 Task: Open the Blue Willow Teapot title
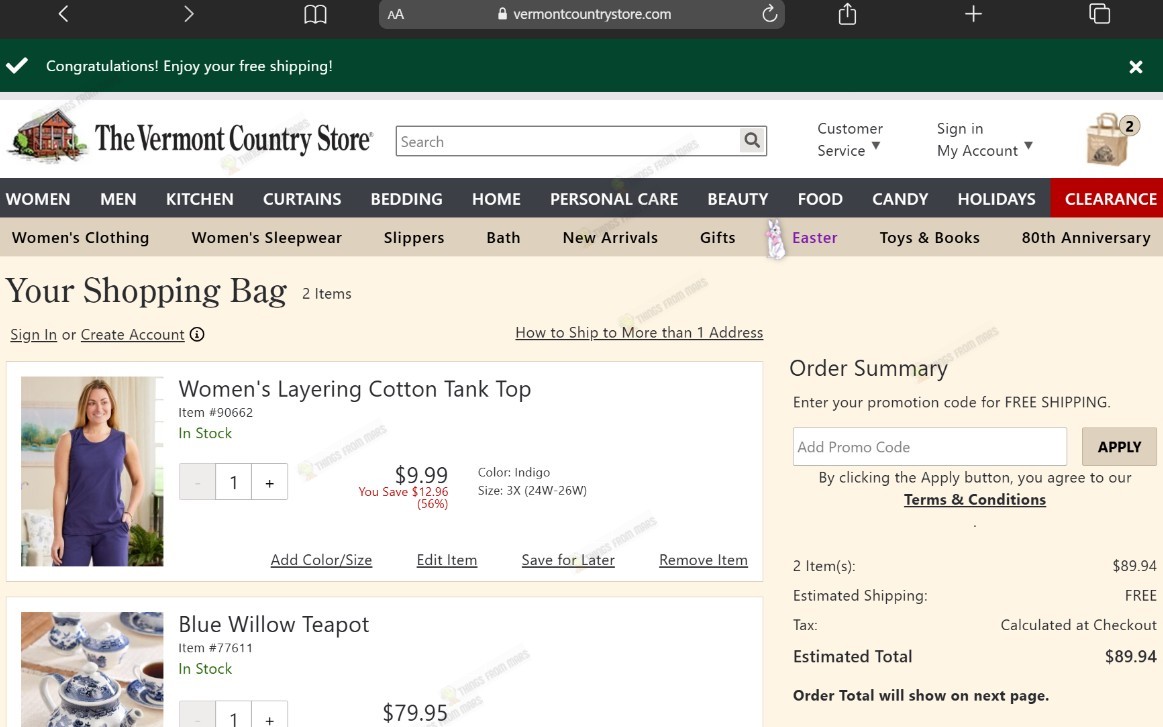click(274, 625)
